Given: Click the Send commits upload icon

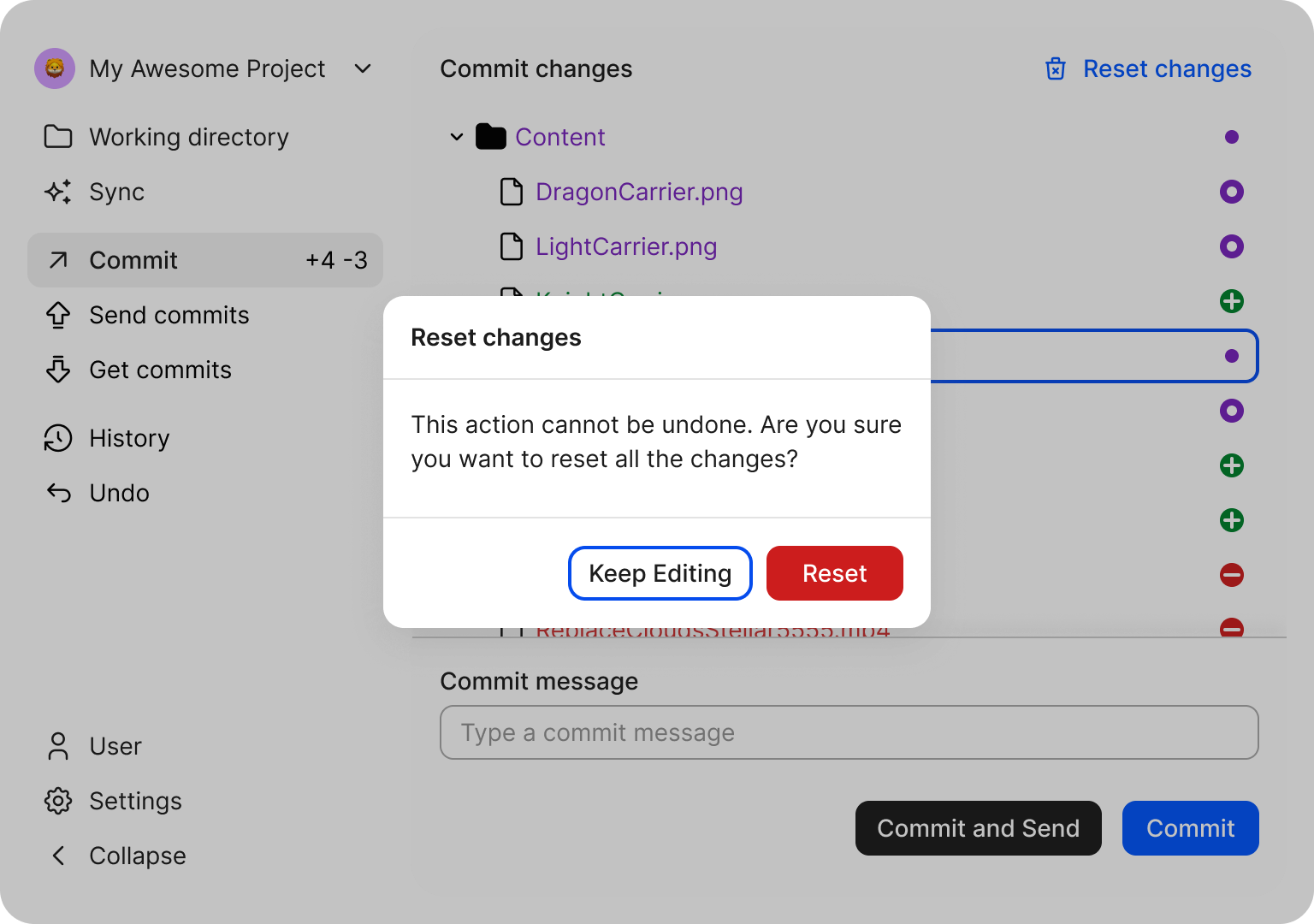Looking at the screenshot, I should (58, 315).
